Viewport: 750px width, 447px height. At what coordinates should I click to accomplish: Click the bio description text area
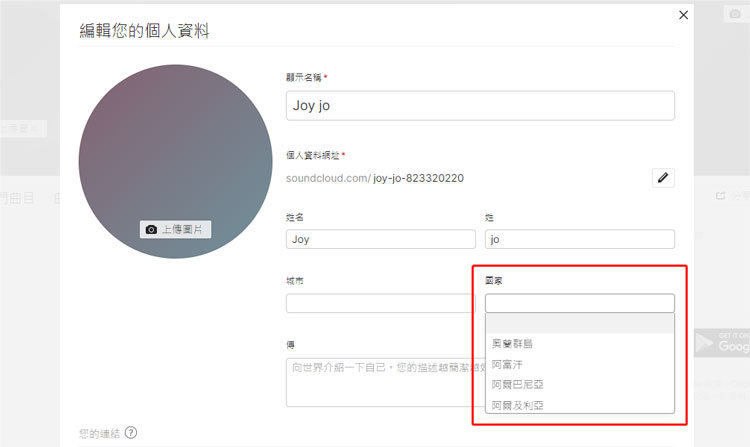click(x=380, y=381)
